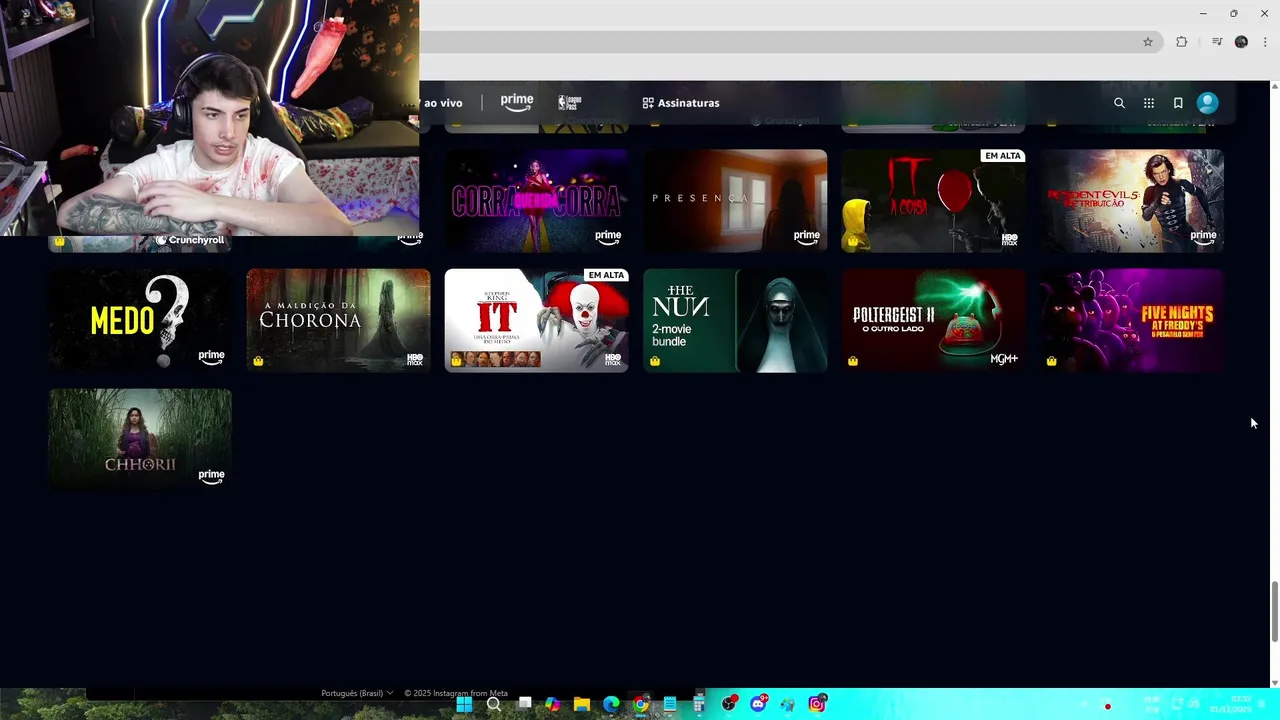Viewport: 1280px width, 720px height.
Task: Click the EM ALTA badge on IT A Coisa
Action: tap(1003, 156)
